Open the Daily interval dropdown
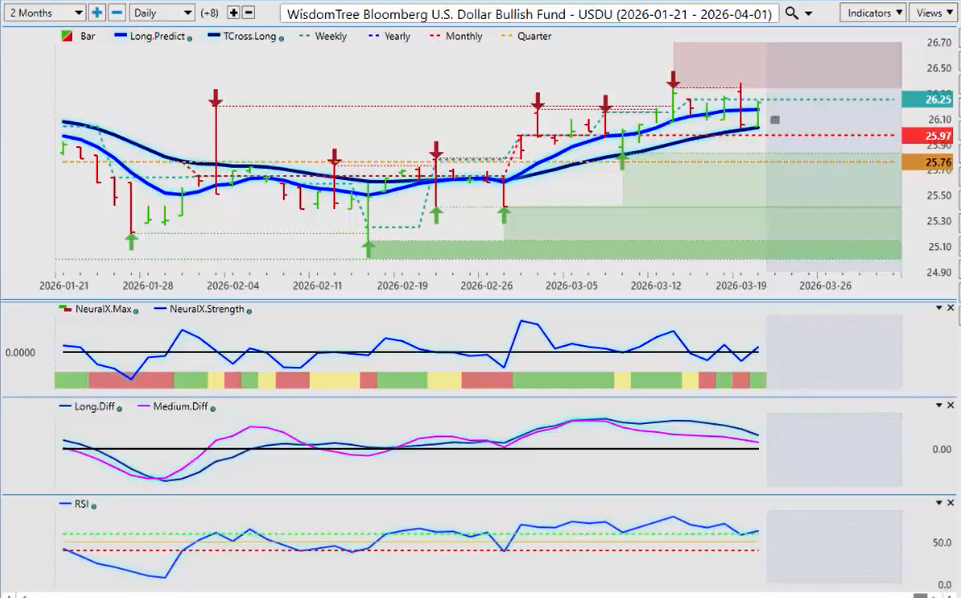Screen dimensions: 961x598 (x=162, y=13)
